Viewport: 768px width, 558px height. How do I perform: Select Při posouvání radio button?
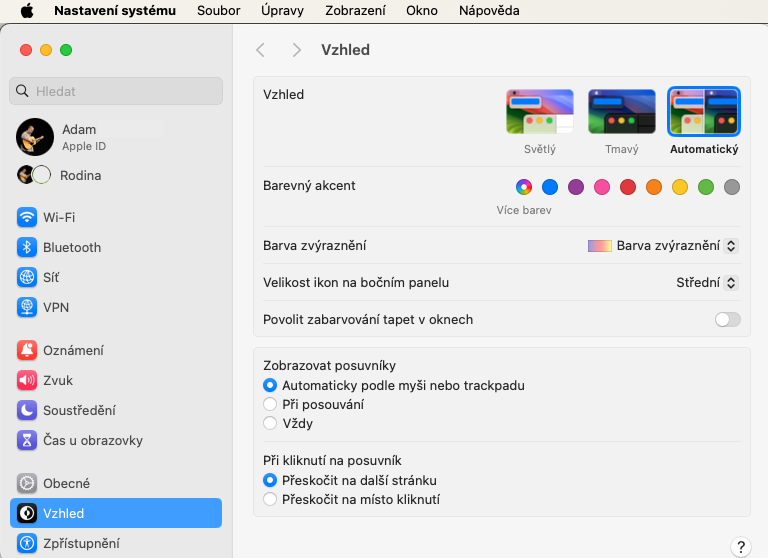coord(270,404)
